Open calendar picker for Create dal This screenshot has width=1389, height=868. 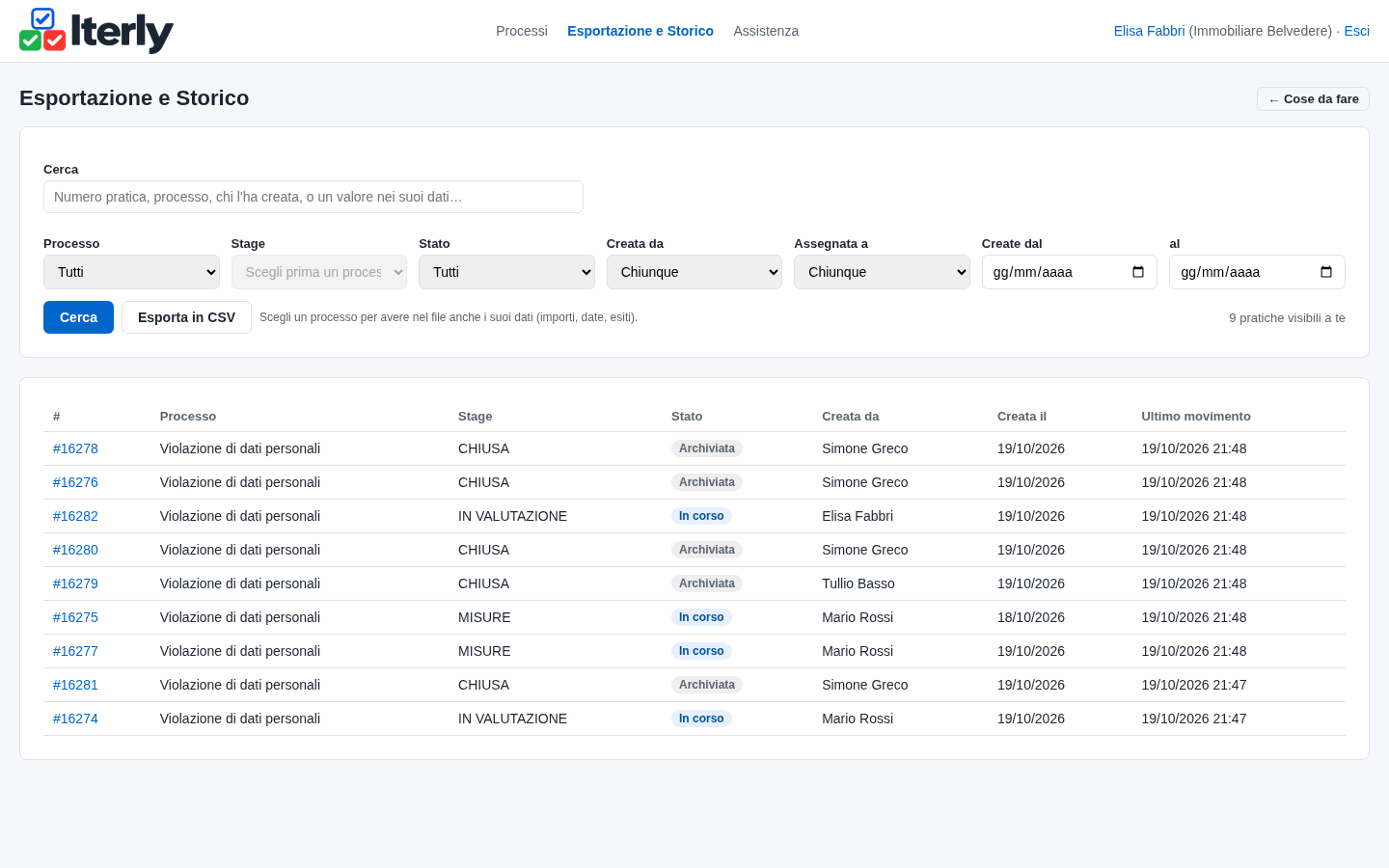[x=1138, y=272]
